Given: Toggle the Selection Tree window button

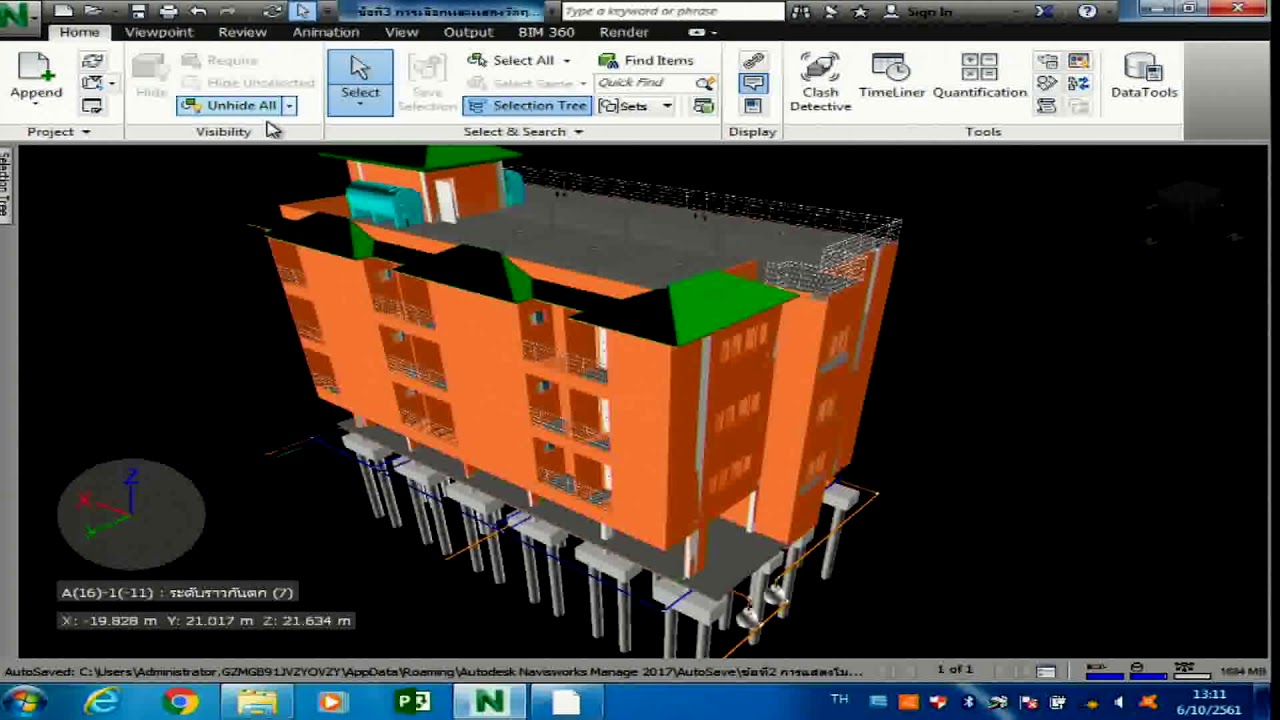Looking at the screenshot, I should 527,105.
